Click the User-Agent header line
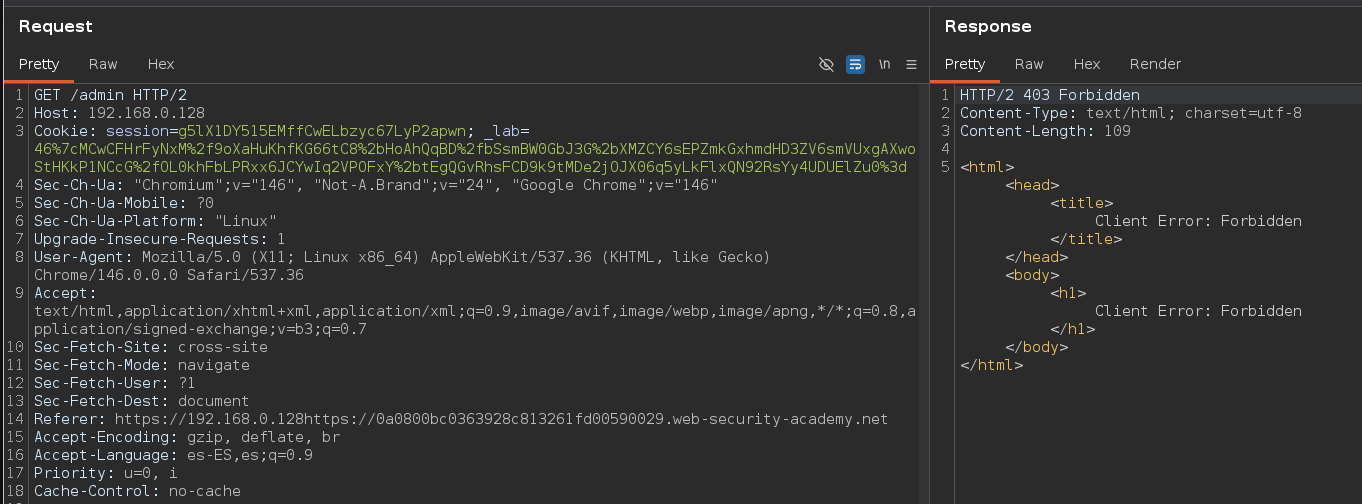The height and width of the screenshot is (504, 1362). tap(400, 257)
